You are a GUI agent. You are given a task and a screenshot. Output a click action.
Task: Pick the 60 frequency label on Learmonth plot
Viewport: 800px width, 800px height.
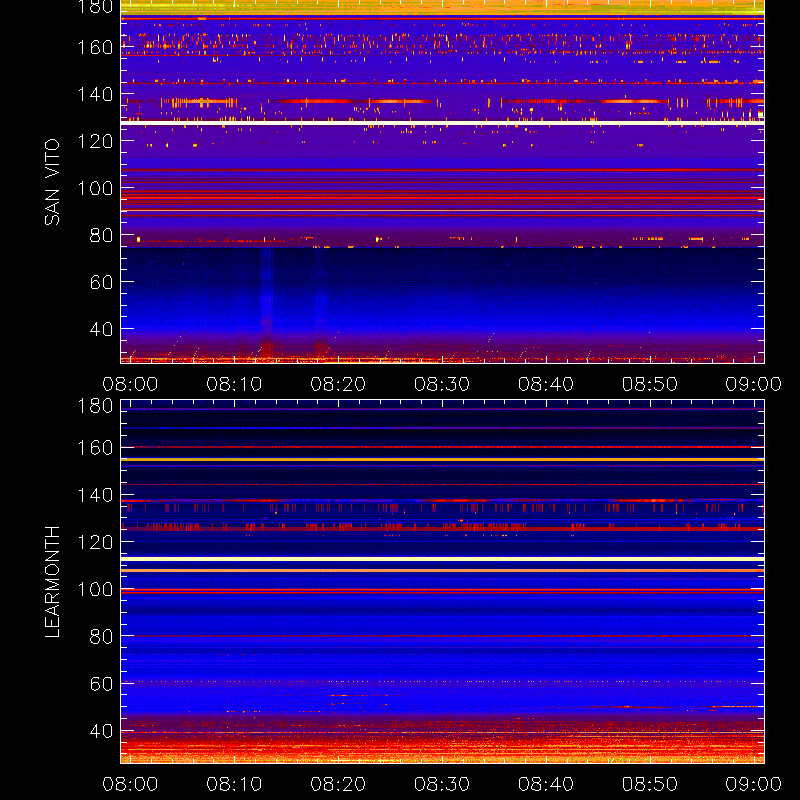(x=102, y=684)
